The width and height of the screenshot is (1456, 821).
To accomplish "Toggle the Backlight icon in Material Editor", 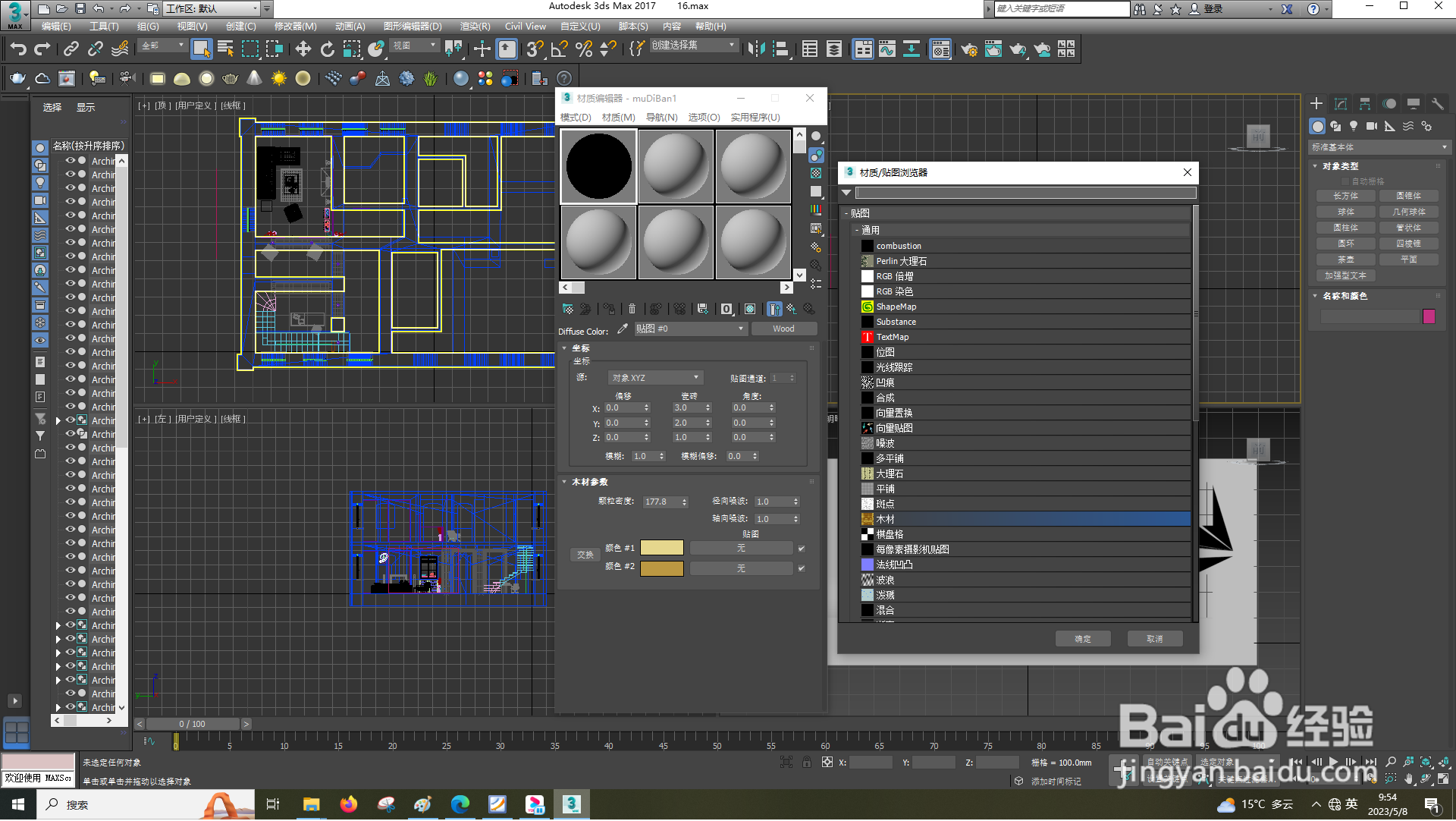I will tap(816, 155).
